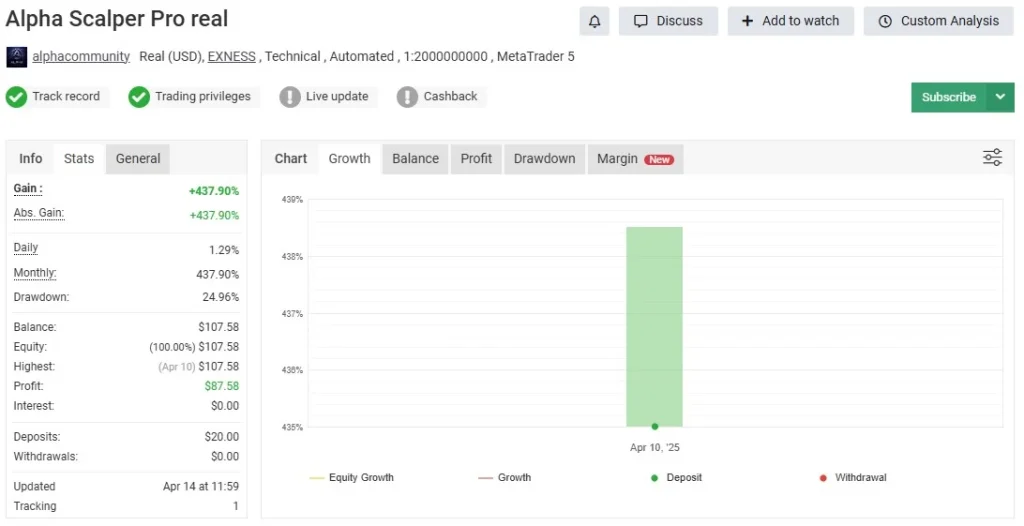The width and height of the screenshot is (1024, 526).
Task: Click the green Apr 10 growth bar
Action: (654, 327)
